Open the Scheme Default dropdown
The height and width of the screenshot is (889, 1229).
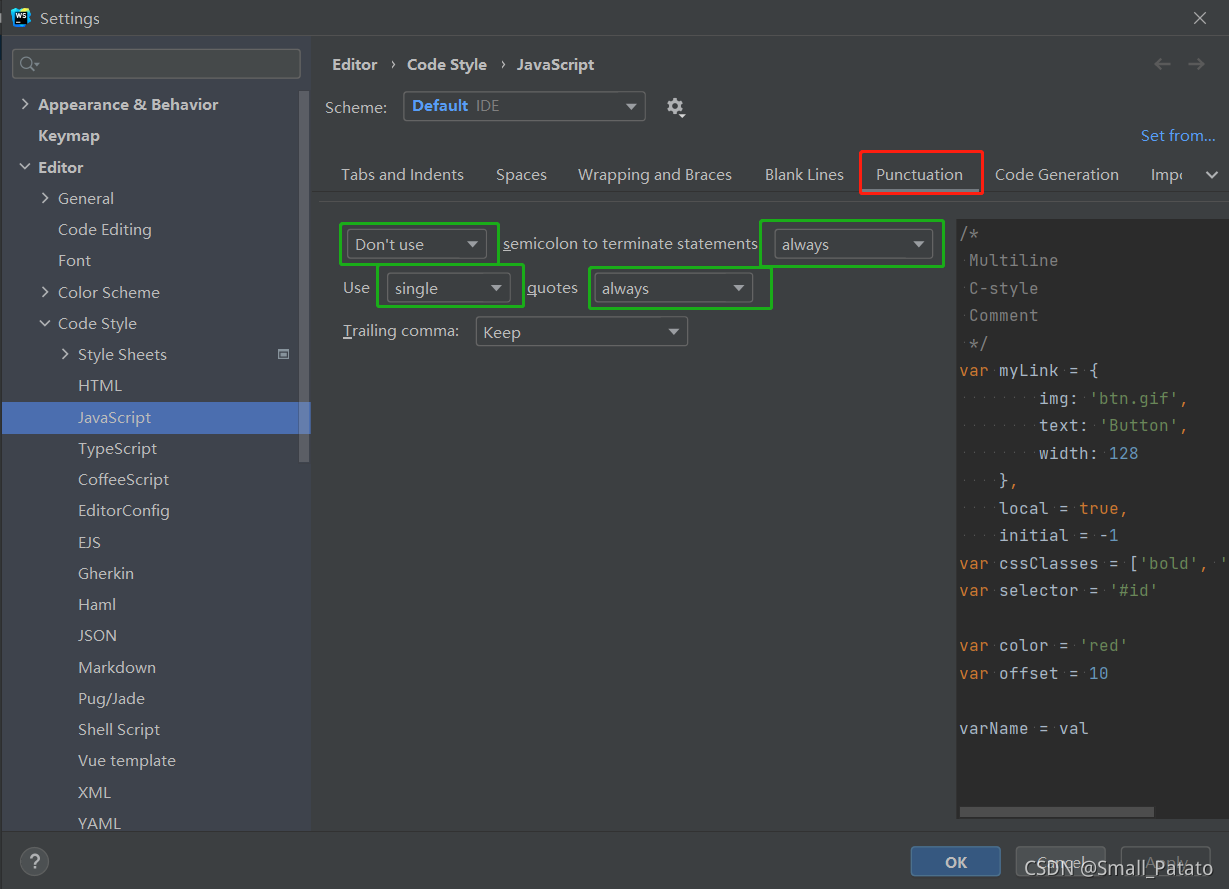(524, 106)
